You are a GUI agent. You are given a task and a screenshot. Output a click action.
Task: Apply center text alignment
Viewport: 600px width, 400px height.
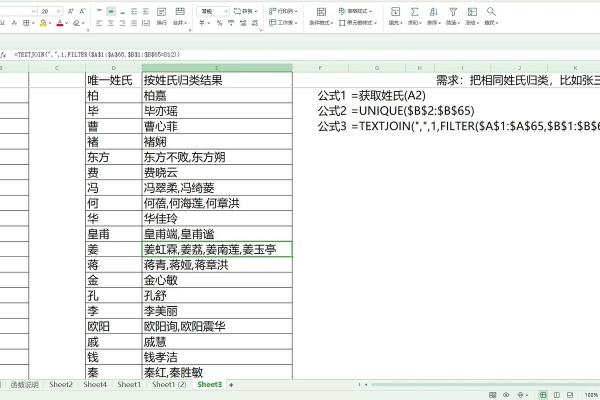(111, 23)
